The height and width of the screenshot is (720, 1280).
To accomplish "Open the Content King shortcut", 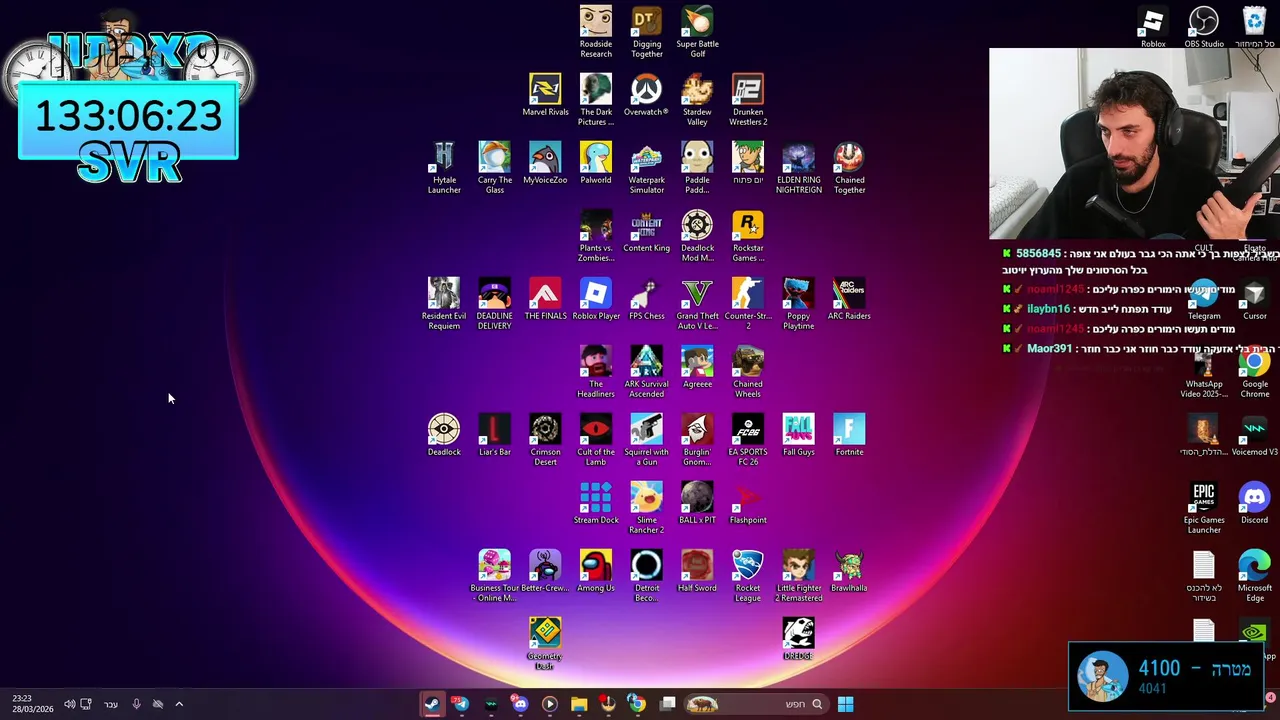I will (647, 231).
